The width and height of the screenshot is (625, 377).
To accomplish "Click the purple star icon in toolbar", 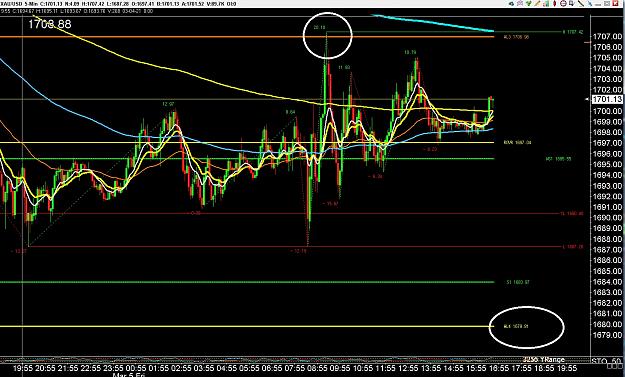I will (x=520, y=4).
